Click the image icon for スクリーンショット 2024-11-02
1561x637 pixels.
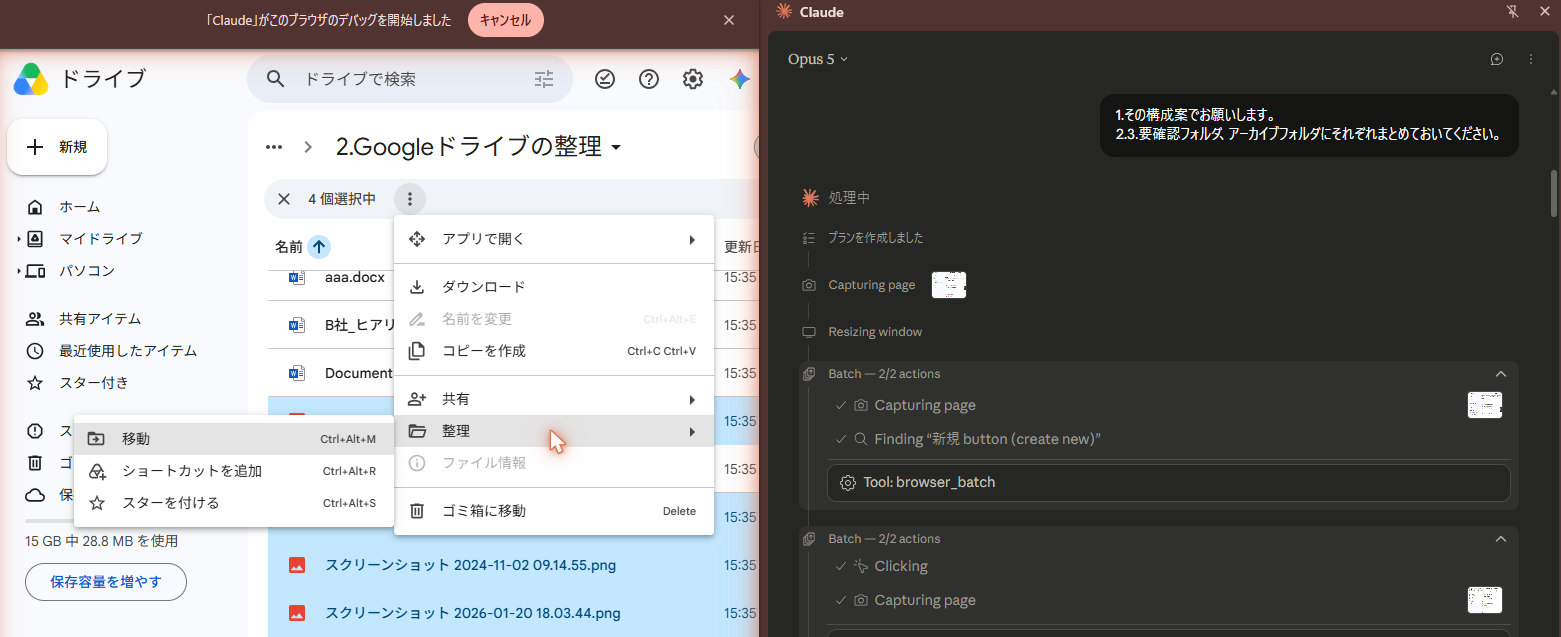point(296,565)
